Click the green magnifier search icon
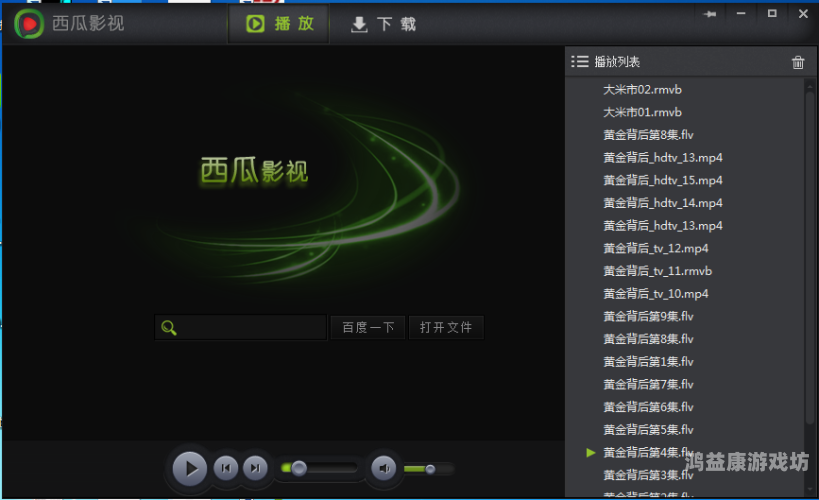Image resolution: width=819 pixels, height=500 pixels. [169, 327]
